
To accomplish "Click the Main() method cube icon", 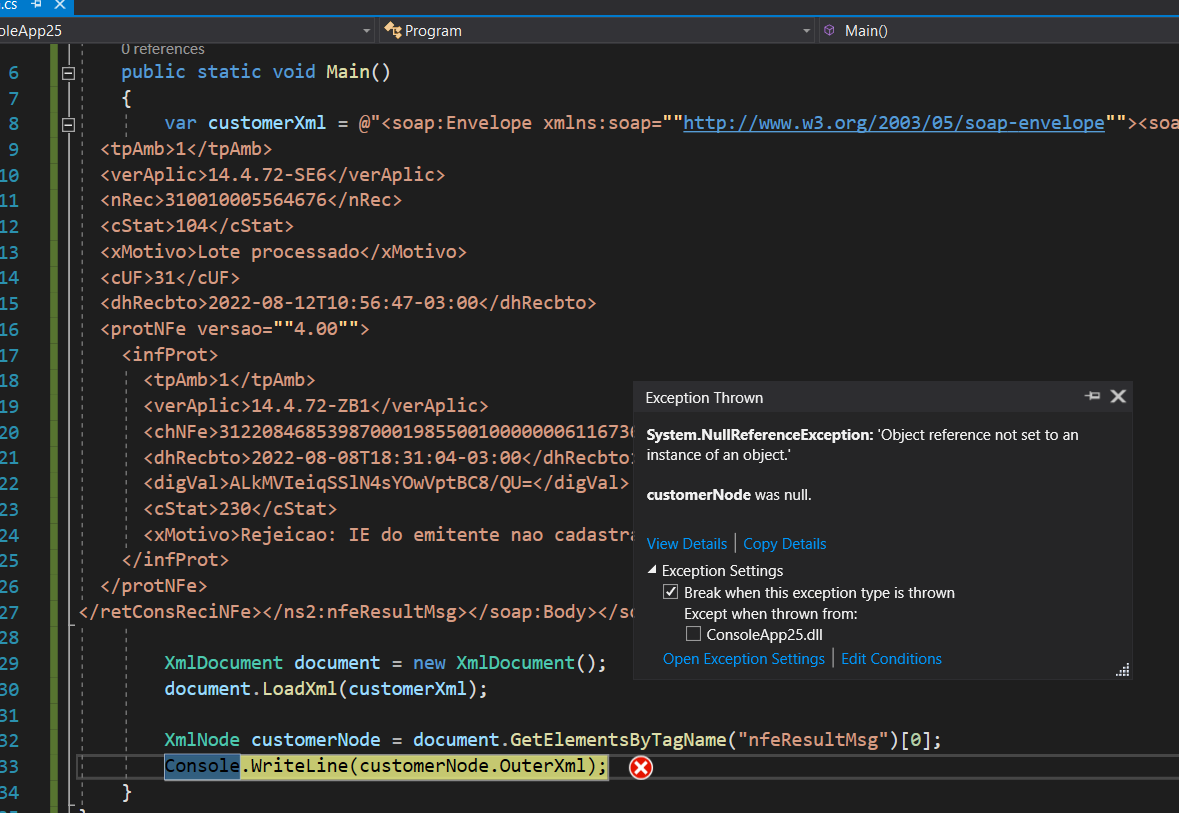I will (829, 30).
